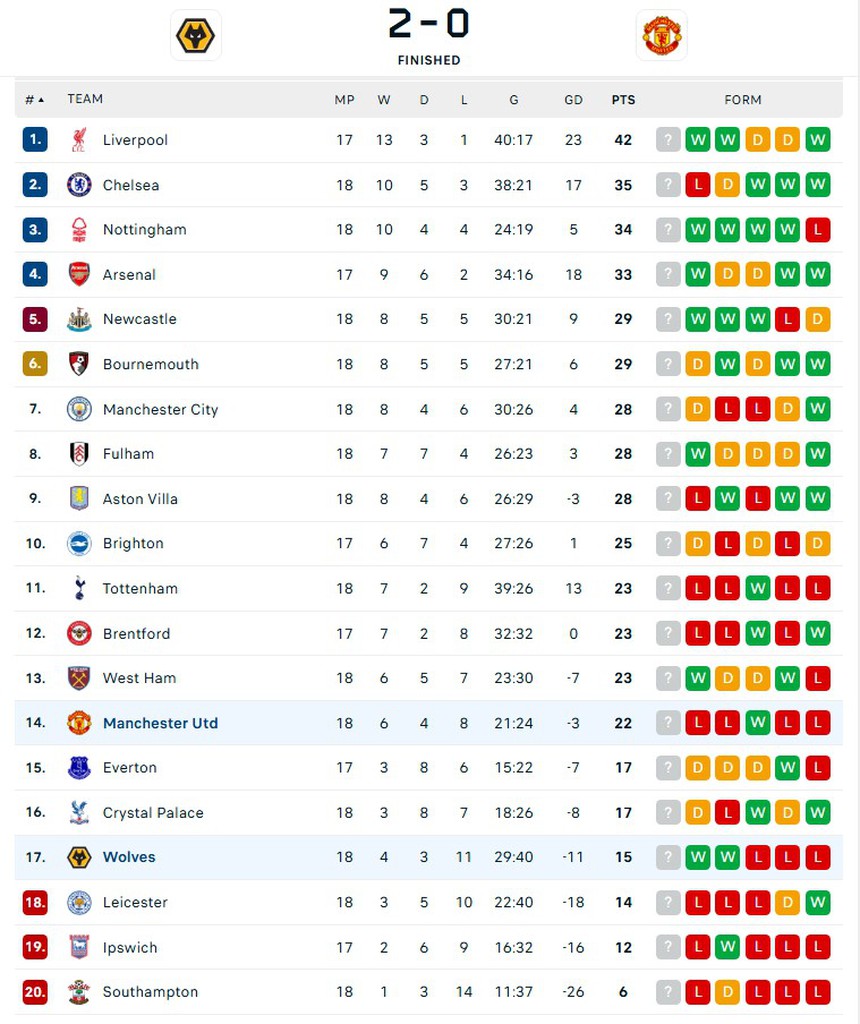
Task: Click the Crystal Palace crest icon
Action: pyautogui.click(x=79, y=812)
